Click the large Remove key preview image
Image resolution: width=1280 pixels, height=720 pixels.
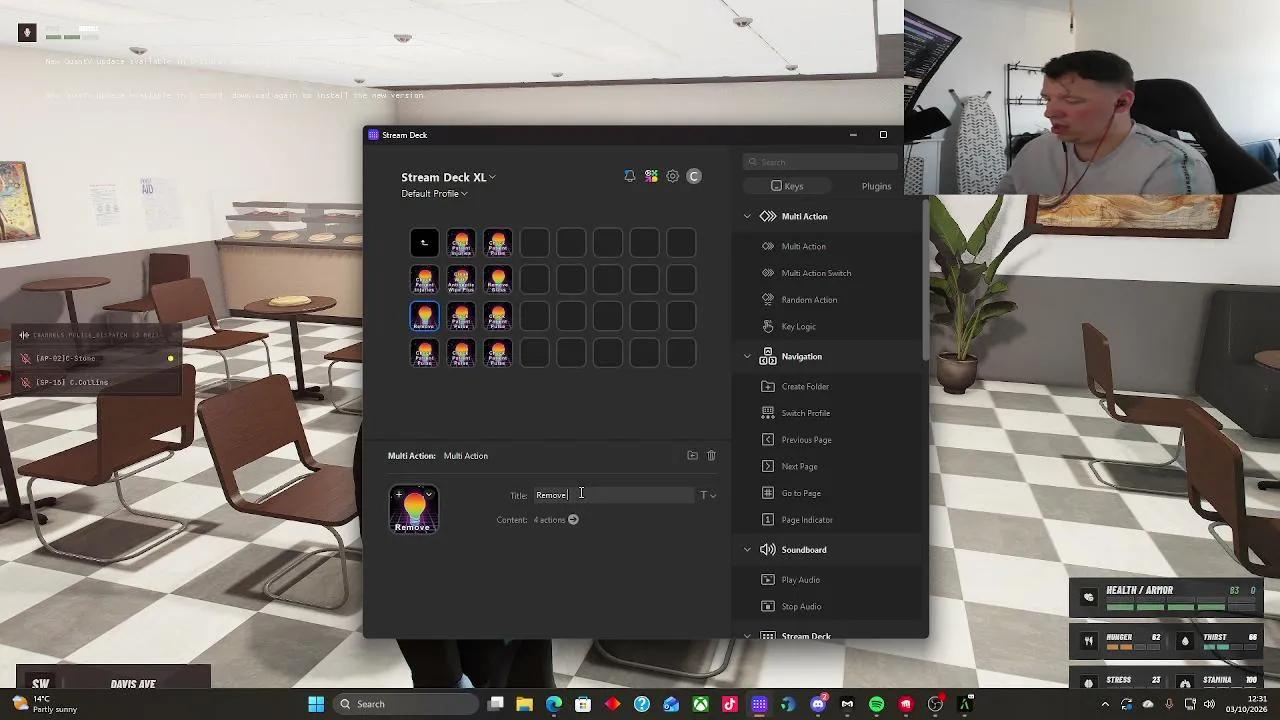click(414, 509)
